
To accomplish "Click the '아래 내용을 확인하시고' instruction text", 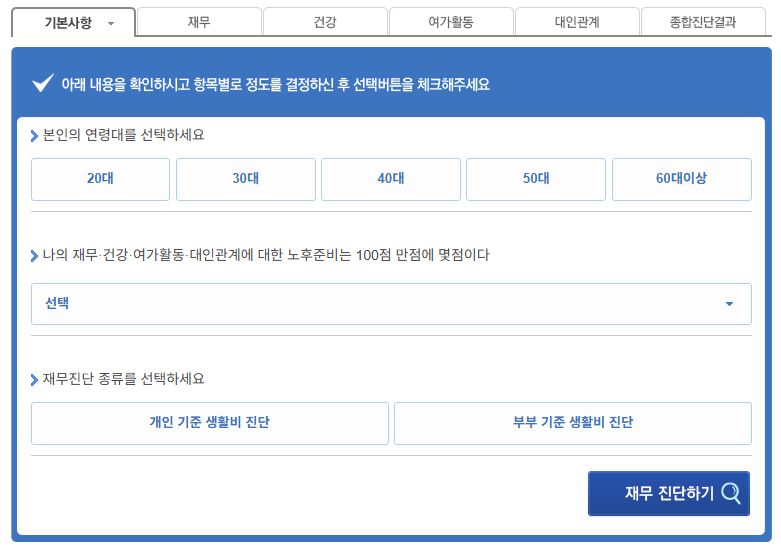I will (275, 84).
